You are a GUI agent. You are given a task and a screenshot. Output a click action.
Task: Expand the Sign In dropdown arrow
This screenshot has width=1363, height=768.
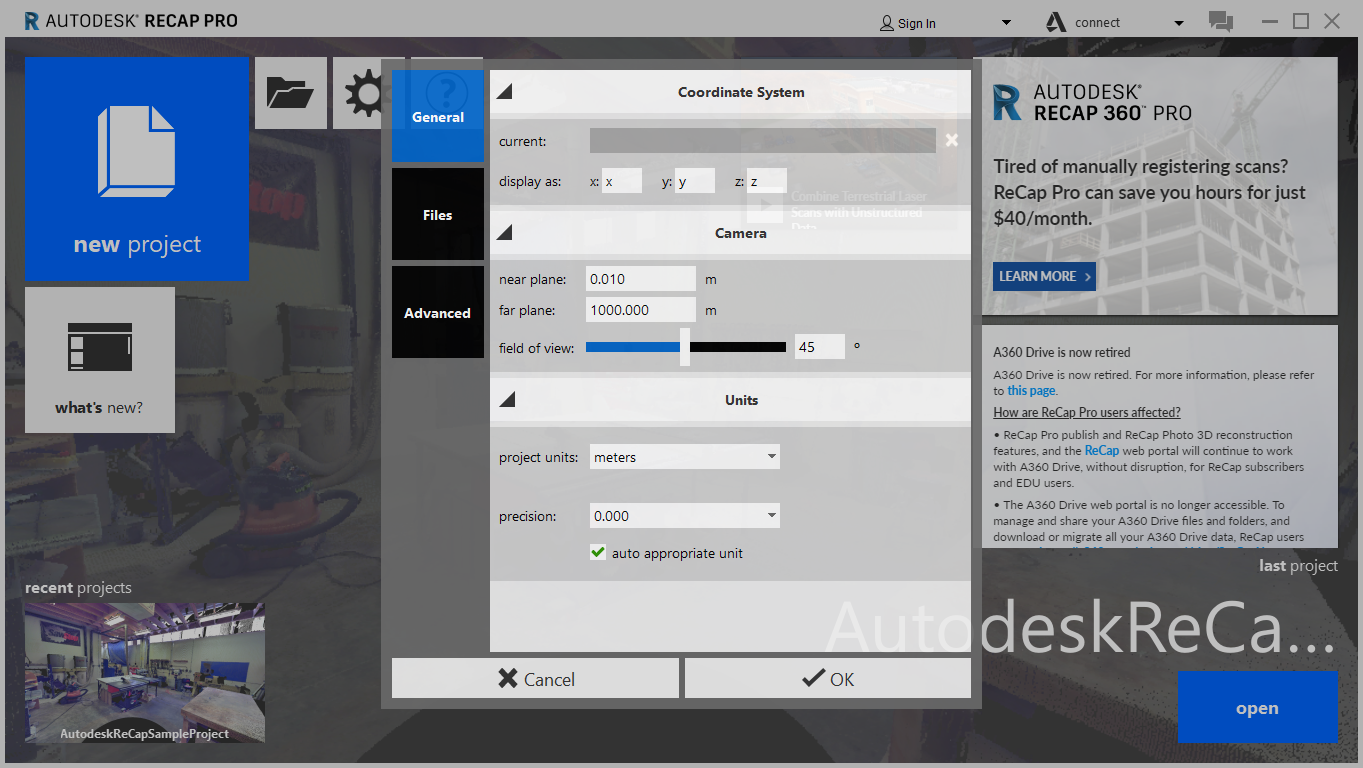(1006, 23)
